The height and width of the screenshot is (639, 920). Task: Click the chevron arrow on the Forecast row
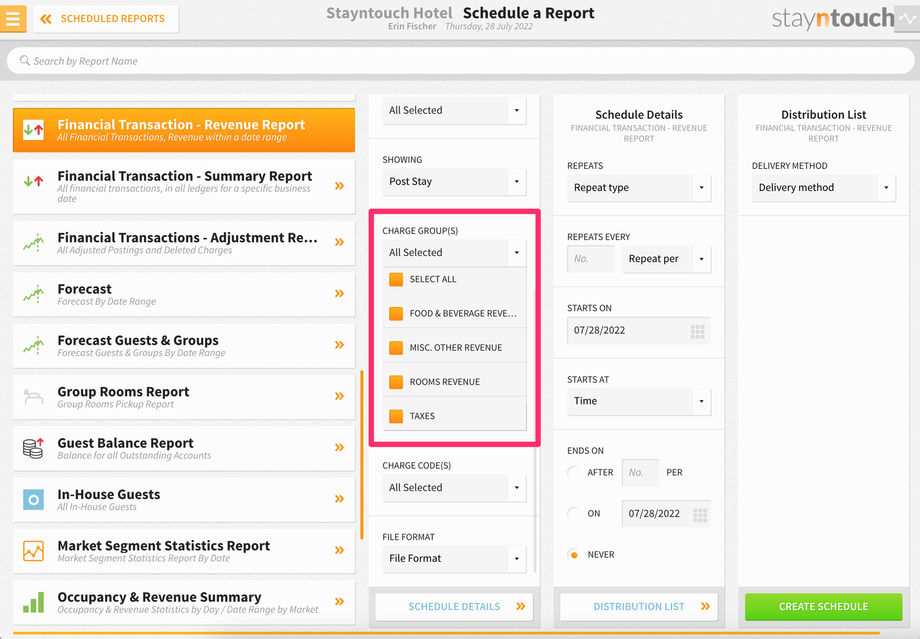tap(339, 293)
